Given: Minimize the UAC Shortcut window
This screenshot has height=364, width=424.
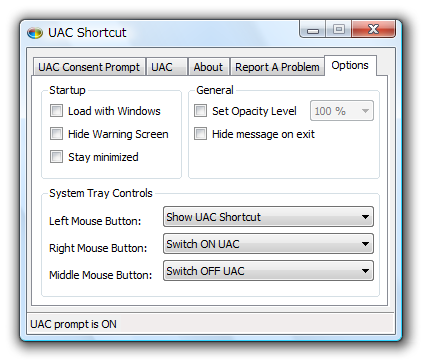Looking at the screenshot, I should tap(313, 29).
